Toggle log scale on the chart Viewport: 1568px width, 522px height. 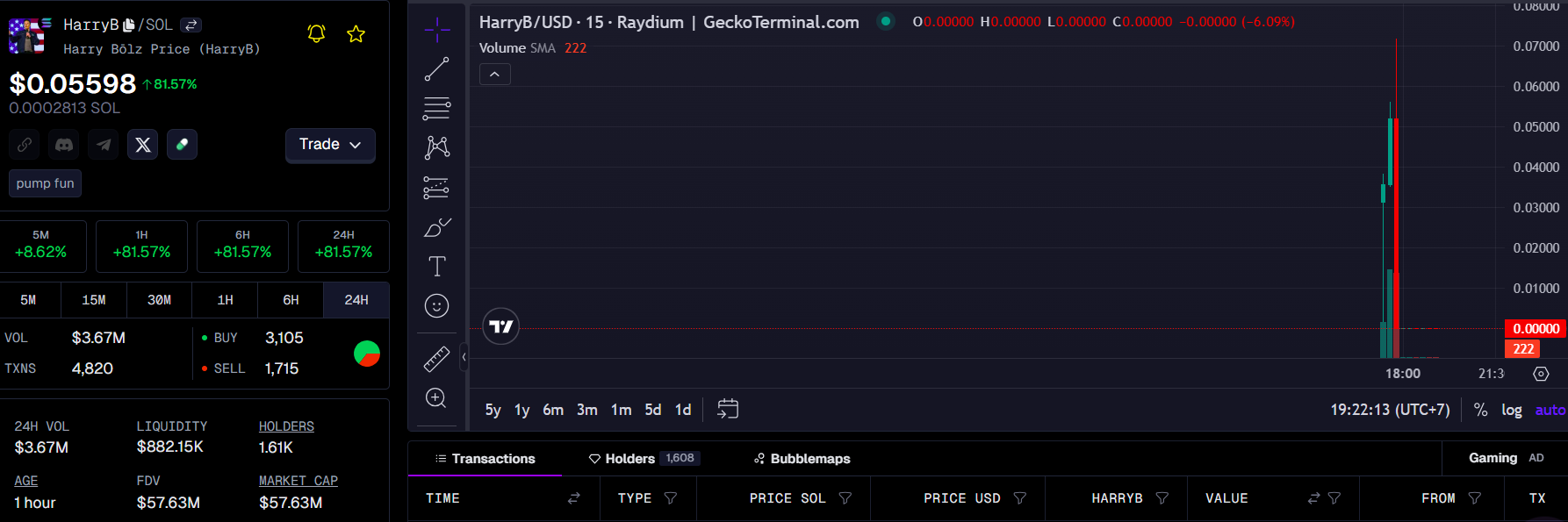point(1511,410)
